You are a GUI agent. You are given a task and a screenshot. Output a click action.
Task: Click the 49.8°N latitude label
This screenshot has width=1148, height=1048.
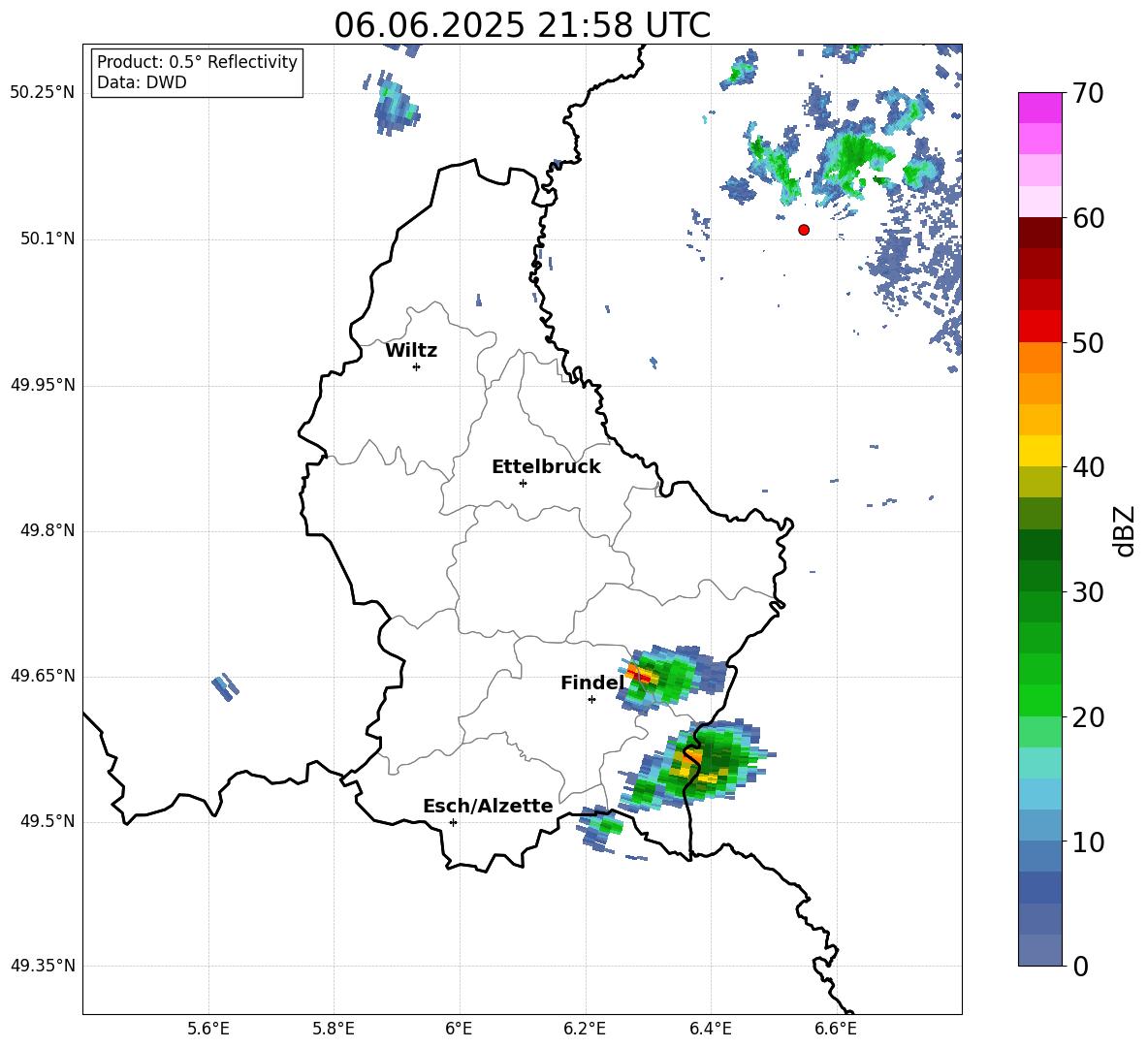point(48,530)
